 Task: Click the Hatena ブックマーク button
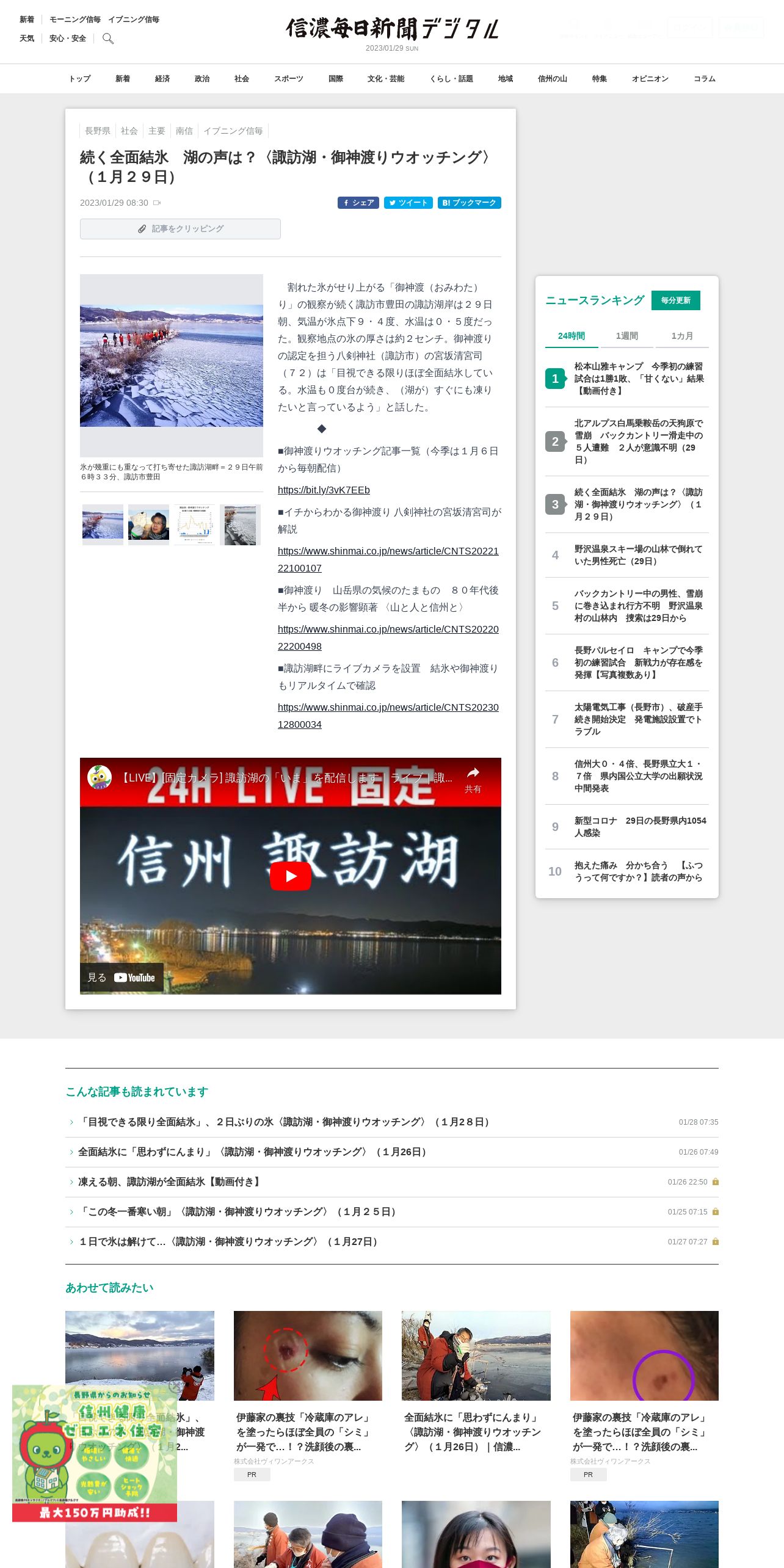tap(470, 203)
